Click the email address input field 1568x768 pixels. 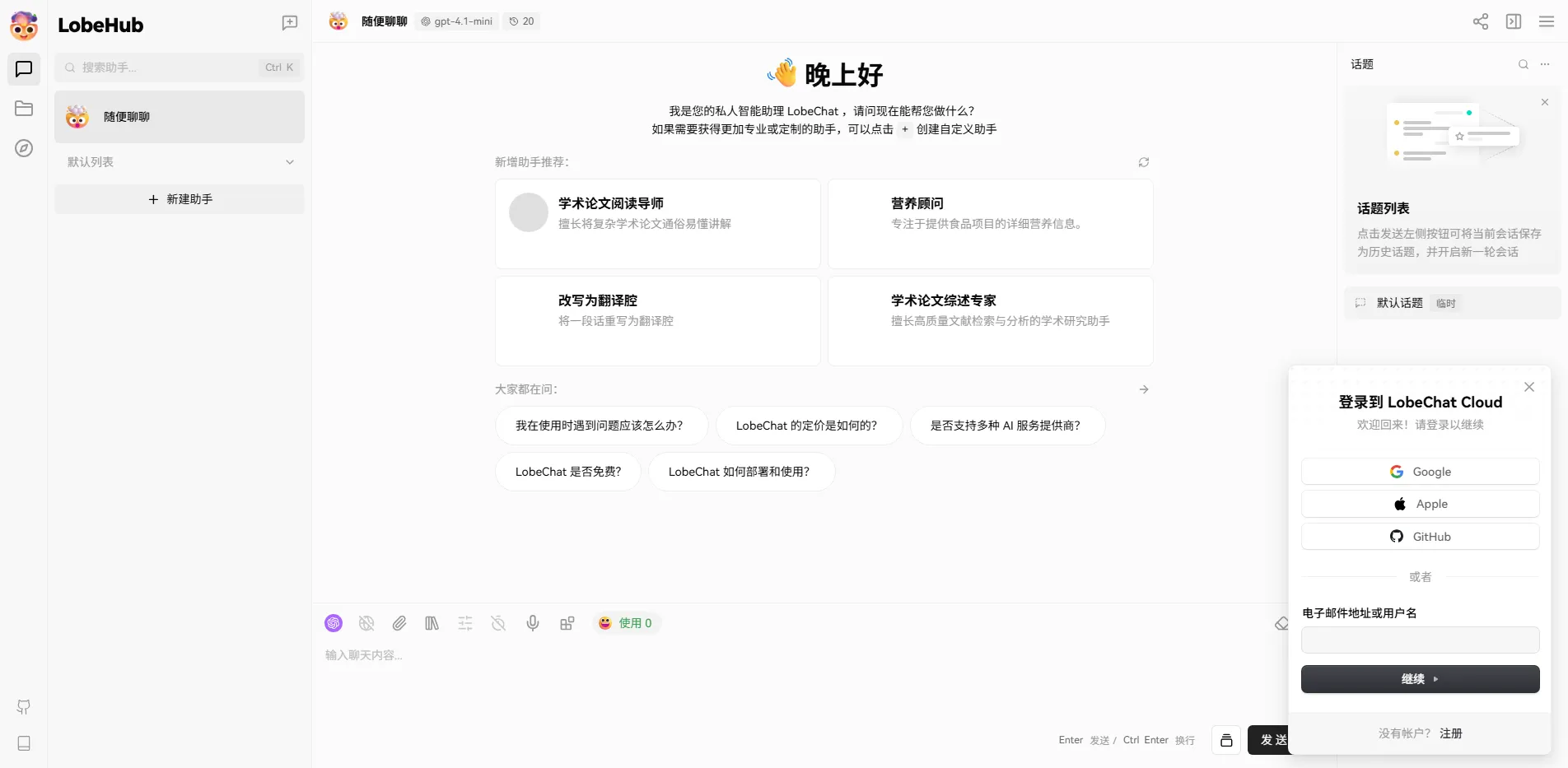1419,640
